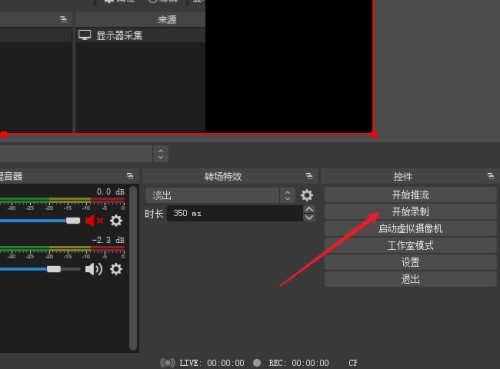Image resolution: width=500 pixels, height=369 pixels.
Task: Undock the 混音器 mixer panel
Action: 130,176
